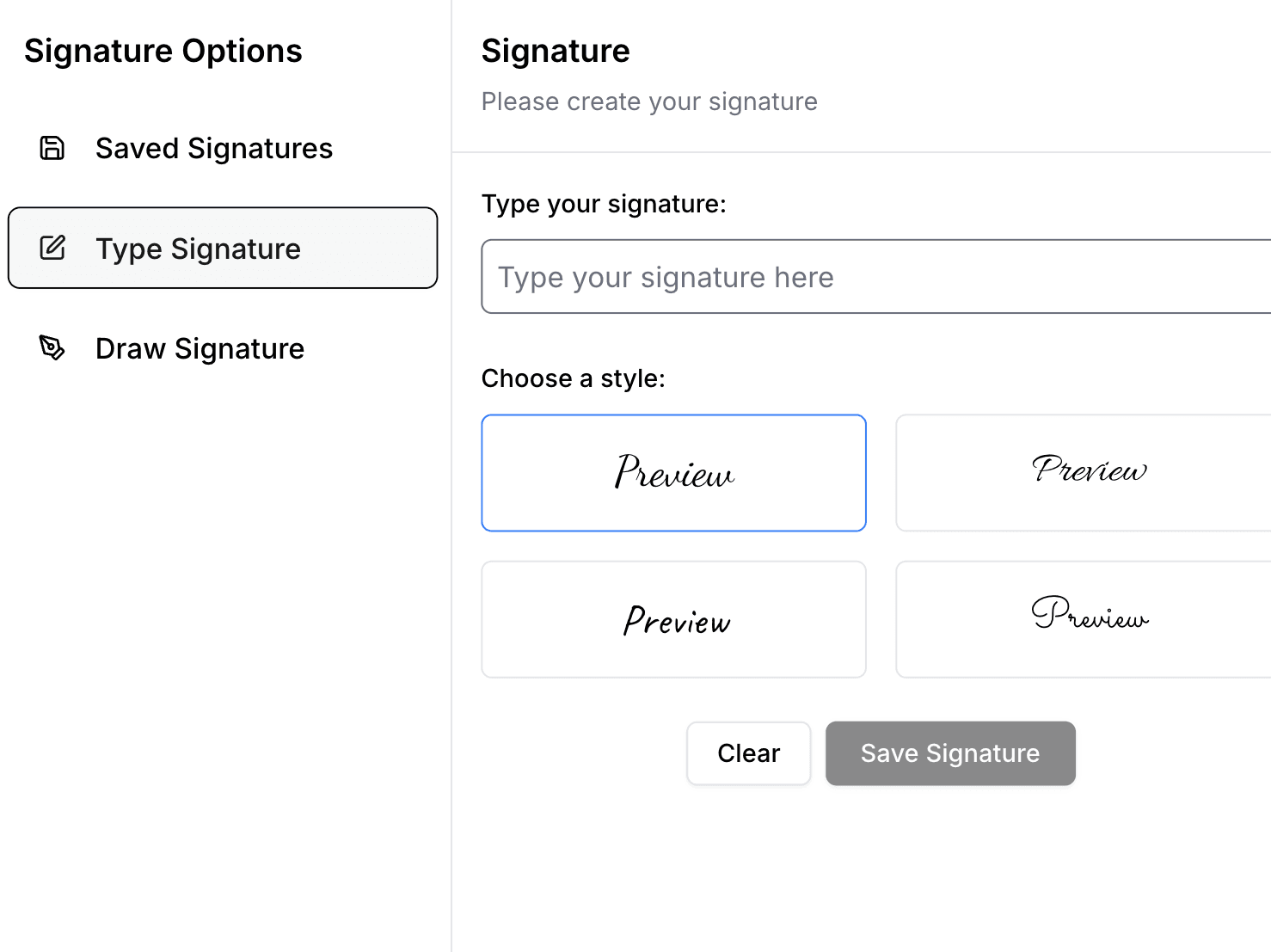Image resolution: width=1271 pixels, height=952 pixels.
Task: Choose the first selected cursive Preview style
Action: coord(673,473)
